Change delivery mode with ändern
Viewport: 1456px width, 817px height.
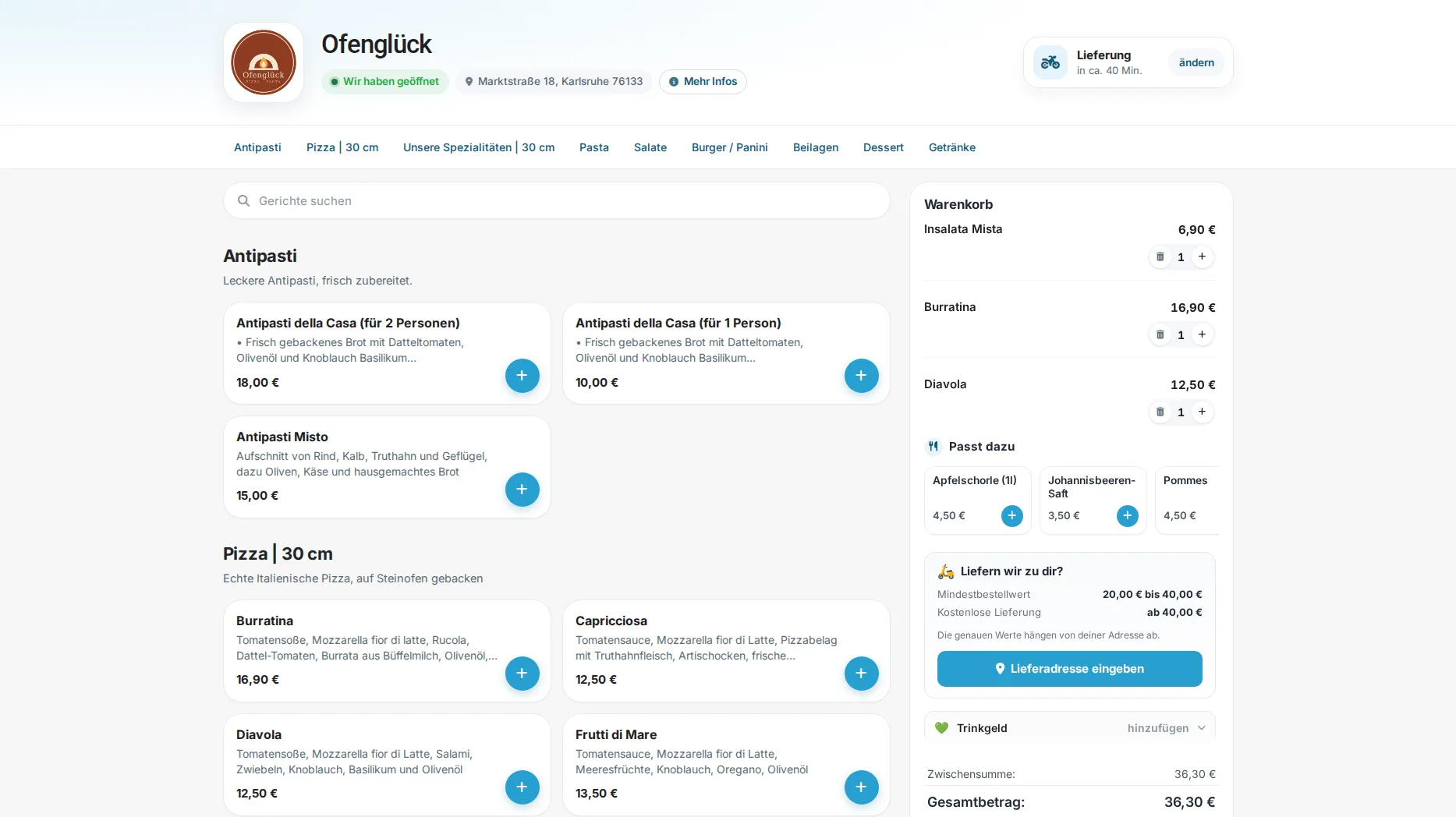click(x=1196, y=62)
